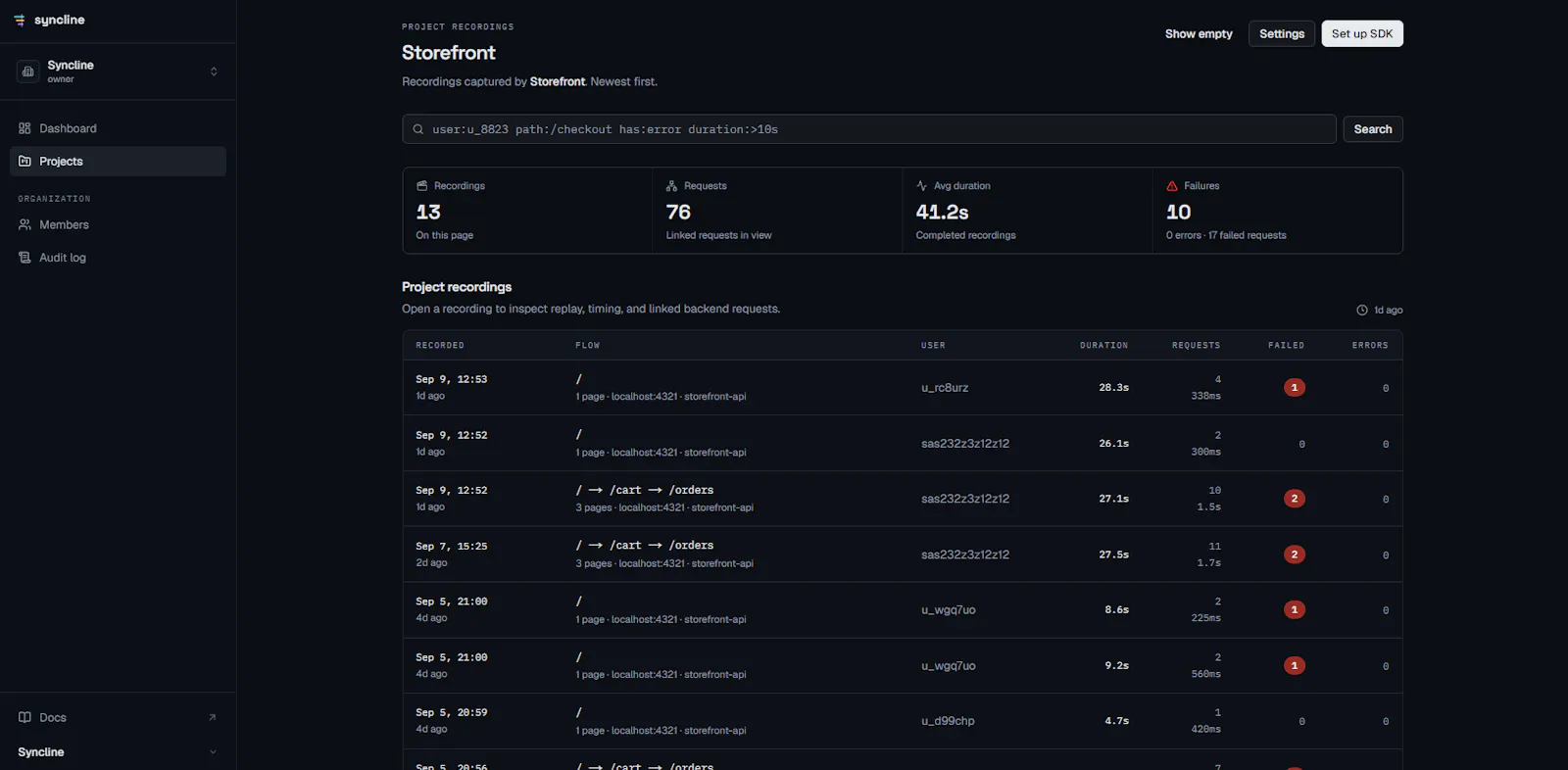
Task: Click user u_rc8urz
Action: point(945,388)
